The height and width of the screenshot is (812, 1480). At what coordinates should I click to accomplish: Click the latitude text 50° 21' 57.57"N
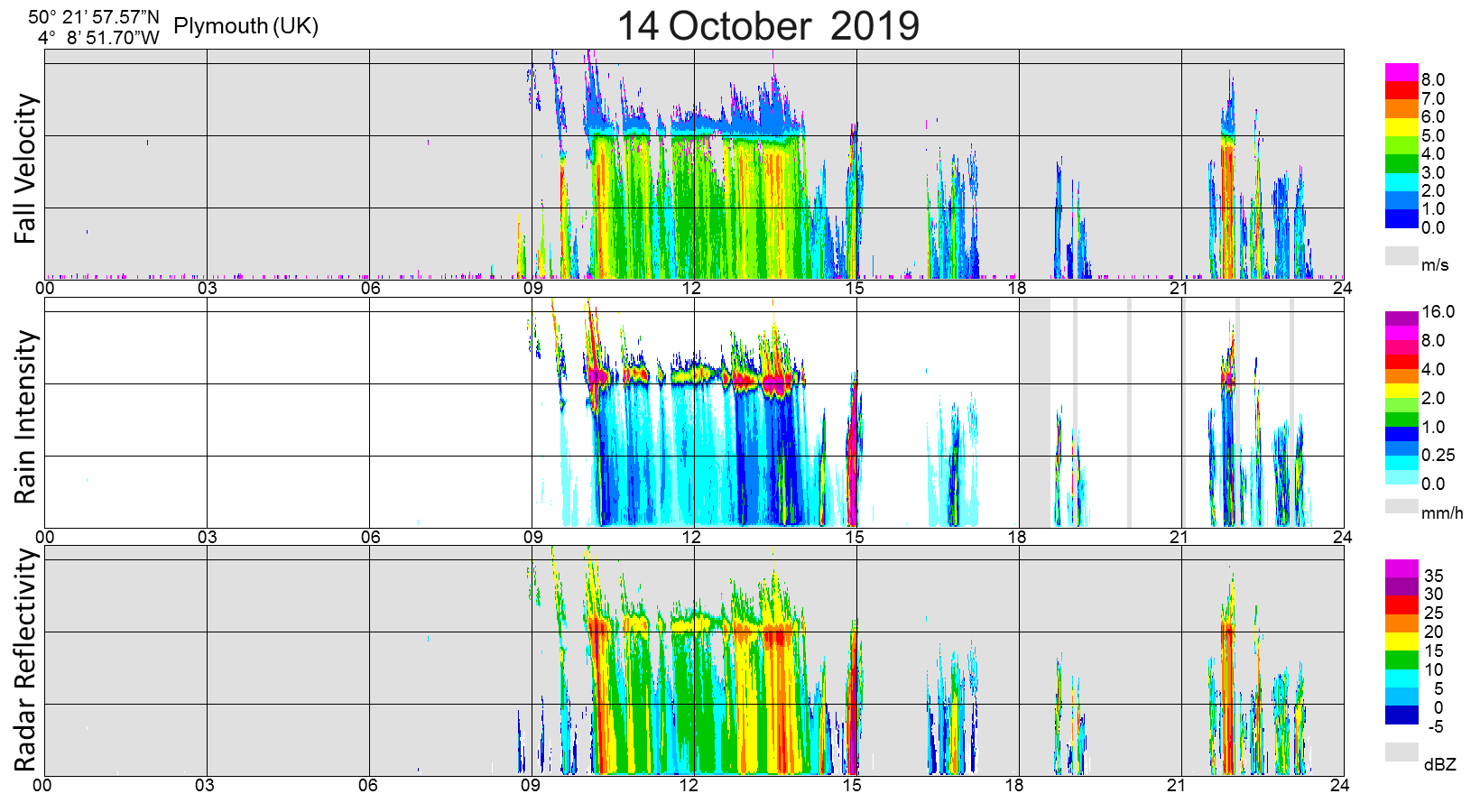[94, 17]
